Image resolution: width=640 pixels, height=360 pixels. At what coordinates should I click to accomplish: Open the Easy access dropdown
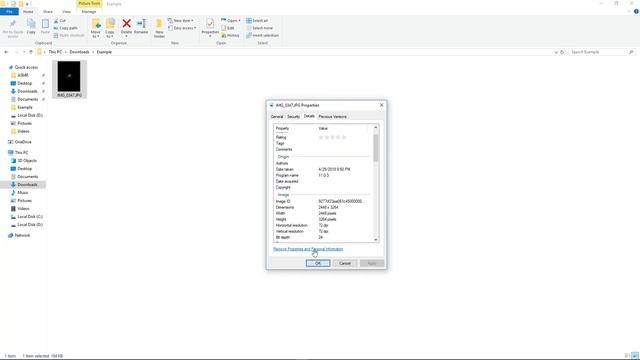click(x=182, y=28)
